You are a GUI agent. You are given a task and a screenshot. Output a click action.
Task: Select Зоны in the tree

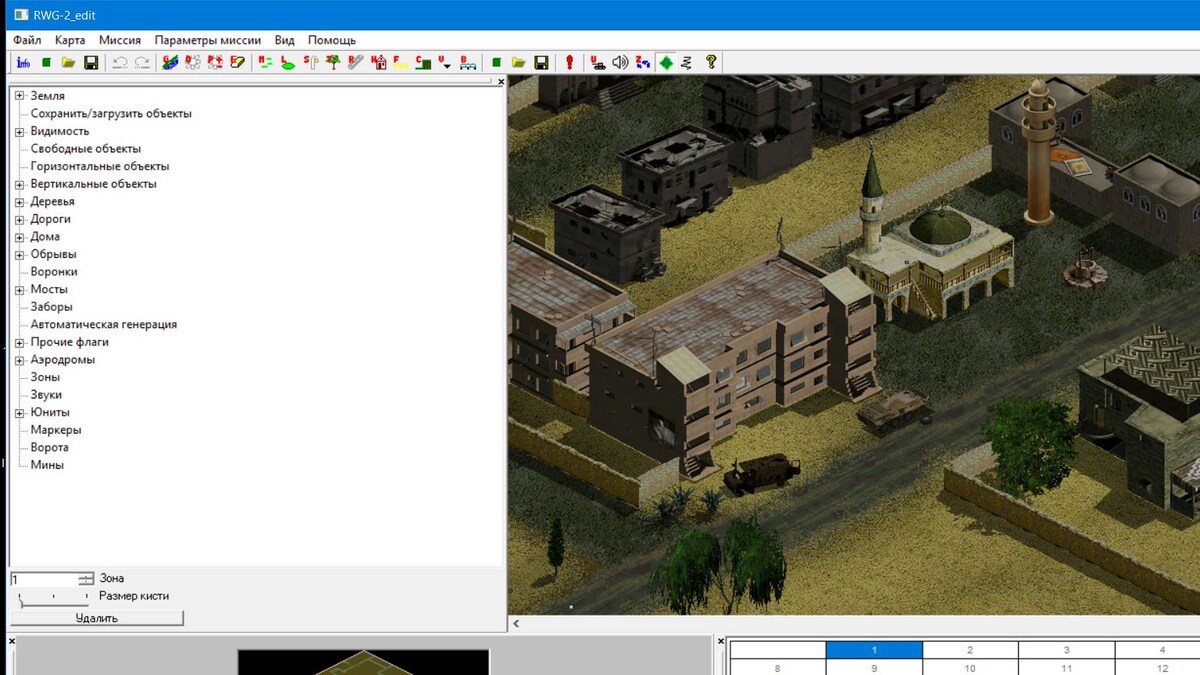45,377
